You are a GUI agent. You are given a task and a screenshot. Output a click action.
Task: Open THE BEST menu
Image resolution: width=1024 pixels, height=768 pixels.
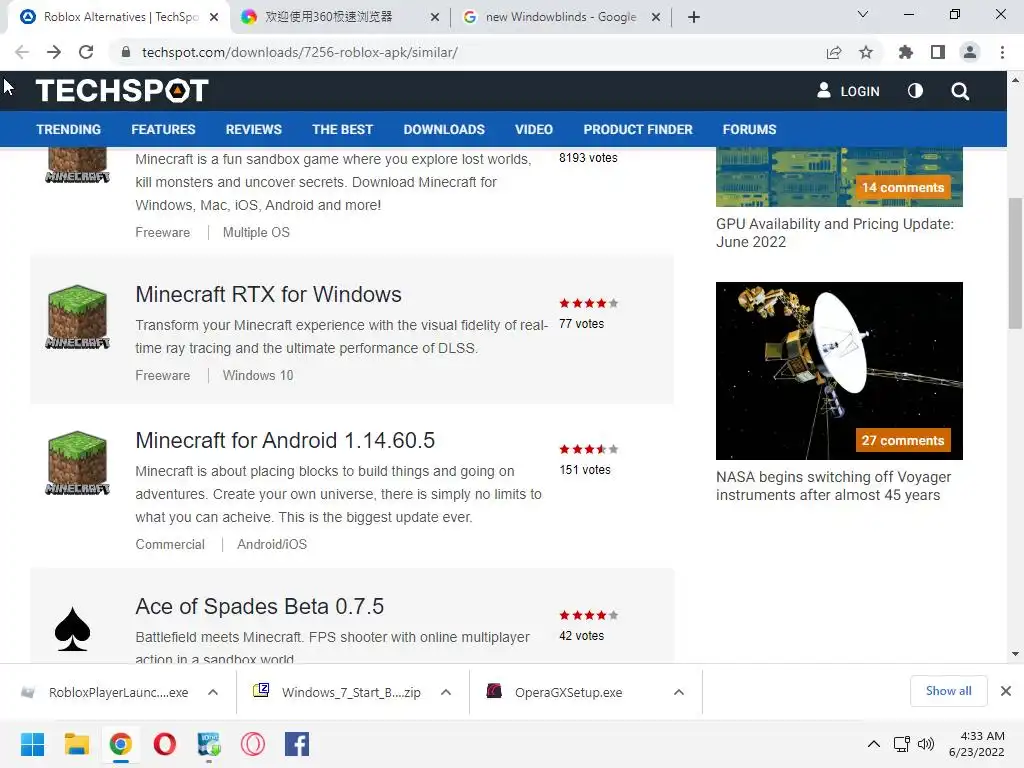(x=342, y=129)
